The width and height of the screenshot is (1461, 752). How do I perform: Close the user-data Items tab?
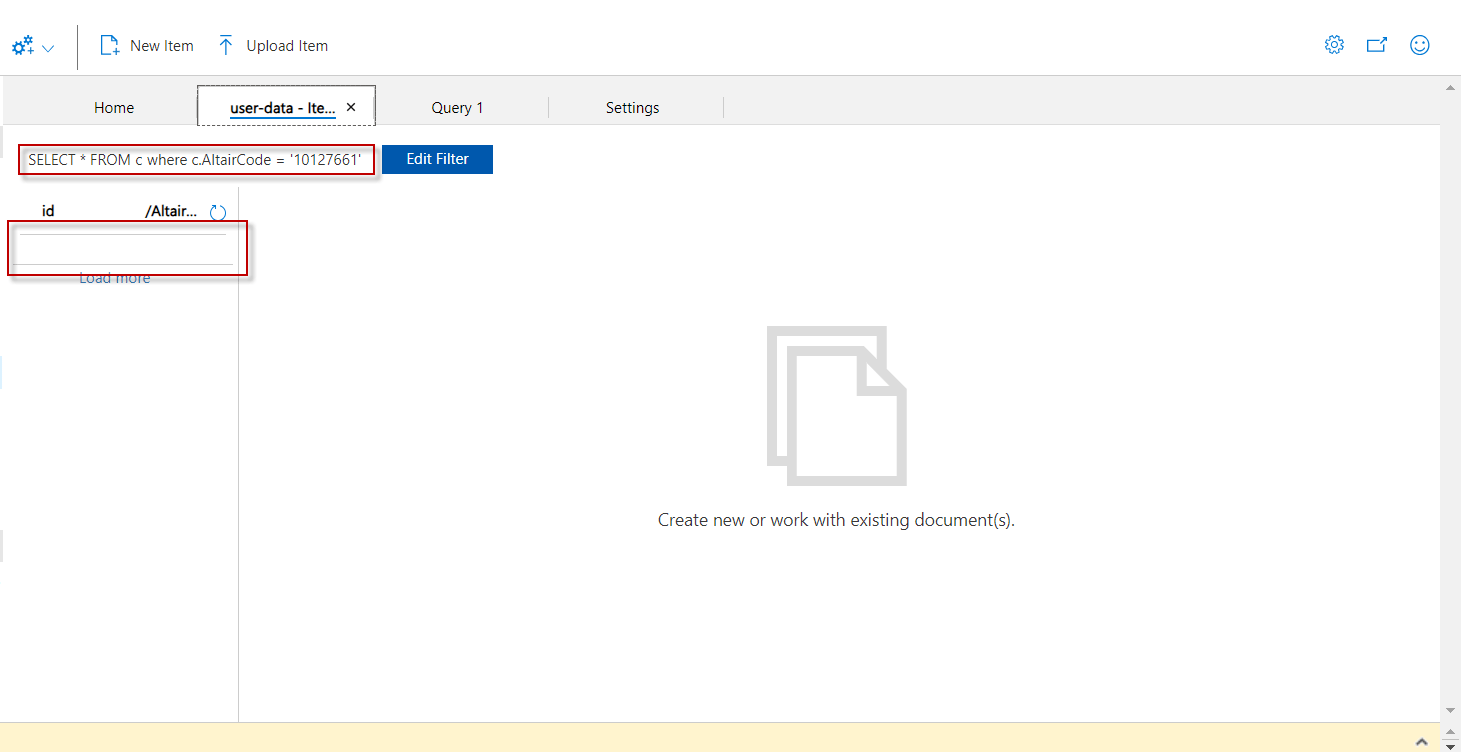[351, 105]
